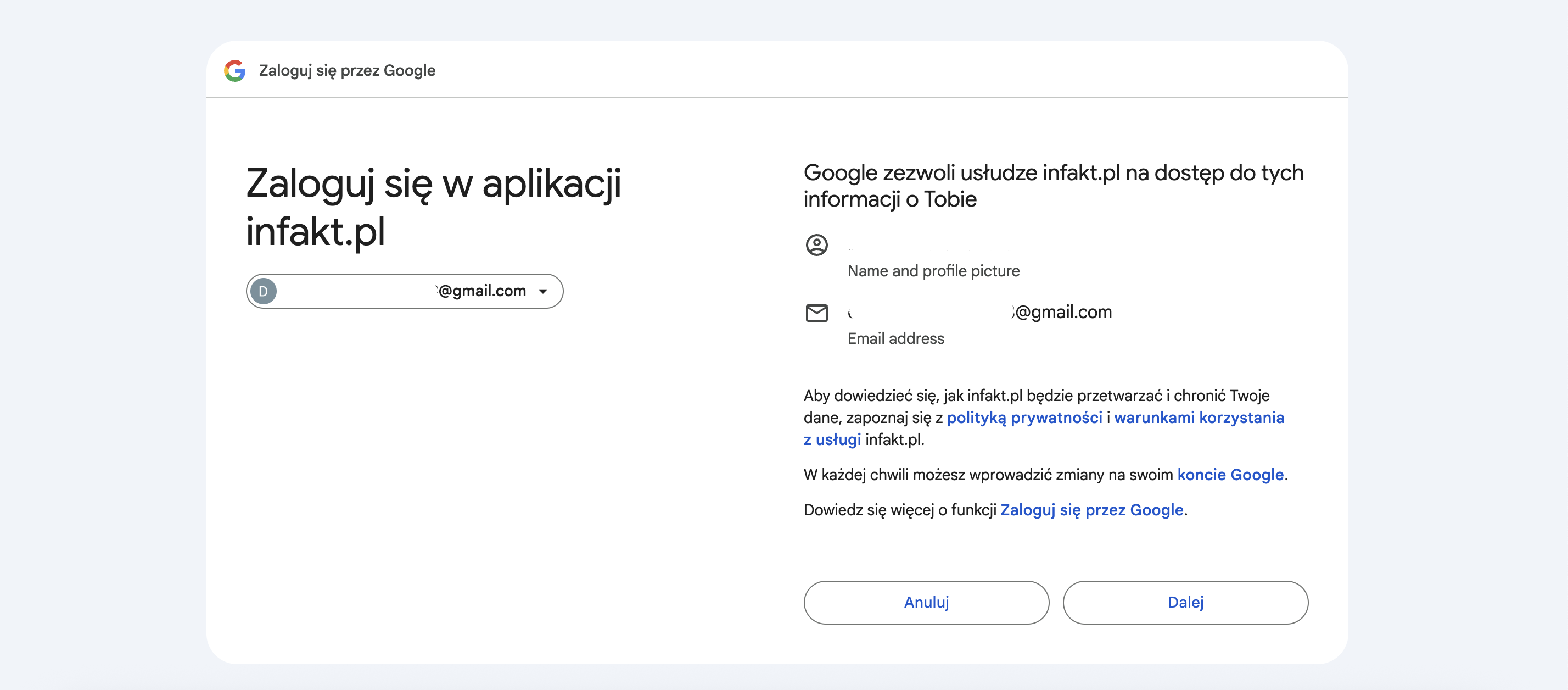
Task: Click the header title Zaloguj się przez Google
Action: coord(347,71)
